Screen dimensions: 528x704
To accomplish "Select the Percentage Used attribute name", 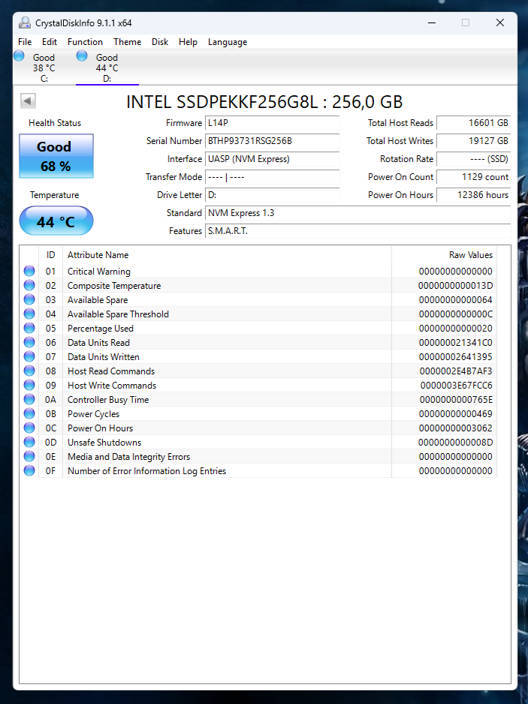I will 100,328.
